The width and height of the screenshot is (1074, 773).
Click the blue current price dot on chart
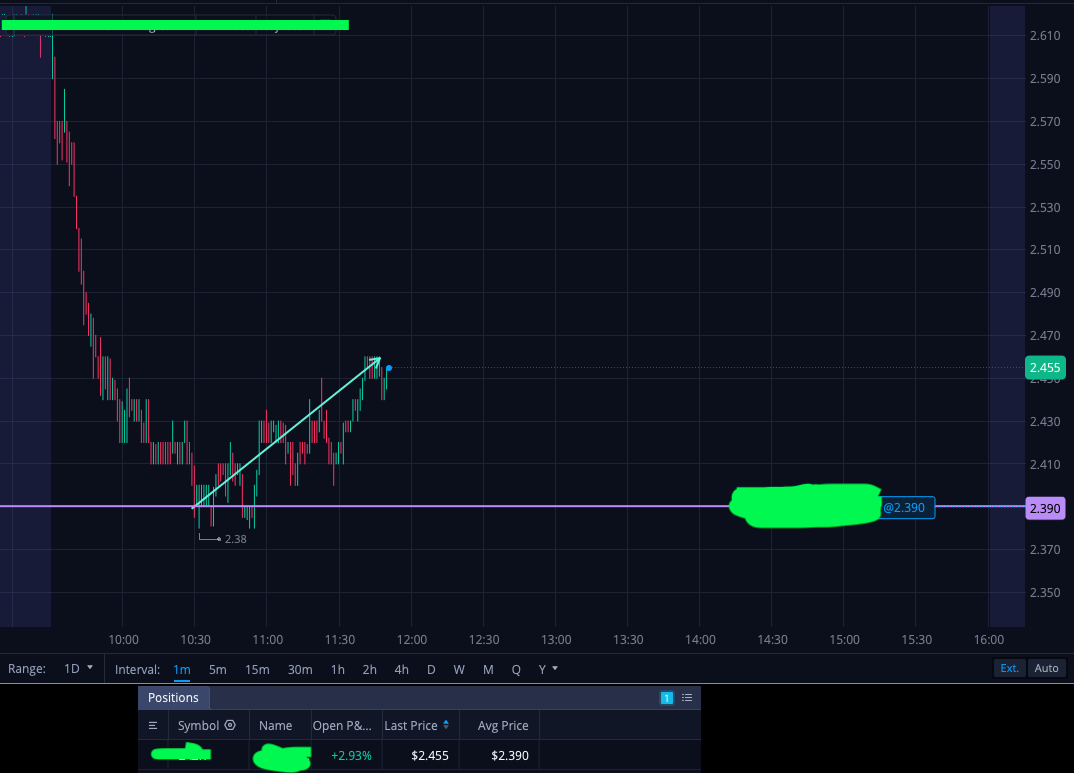point(389,368)
